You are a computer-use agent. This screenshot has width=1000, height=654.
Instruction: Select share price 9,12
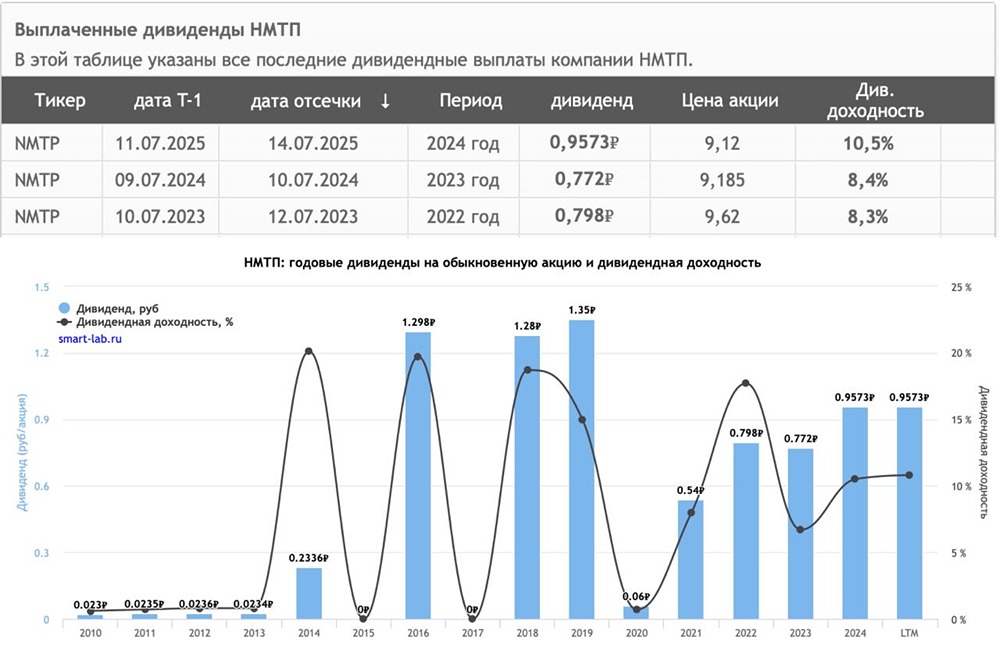[722, 143]
